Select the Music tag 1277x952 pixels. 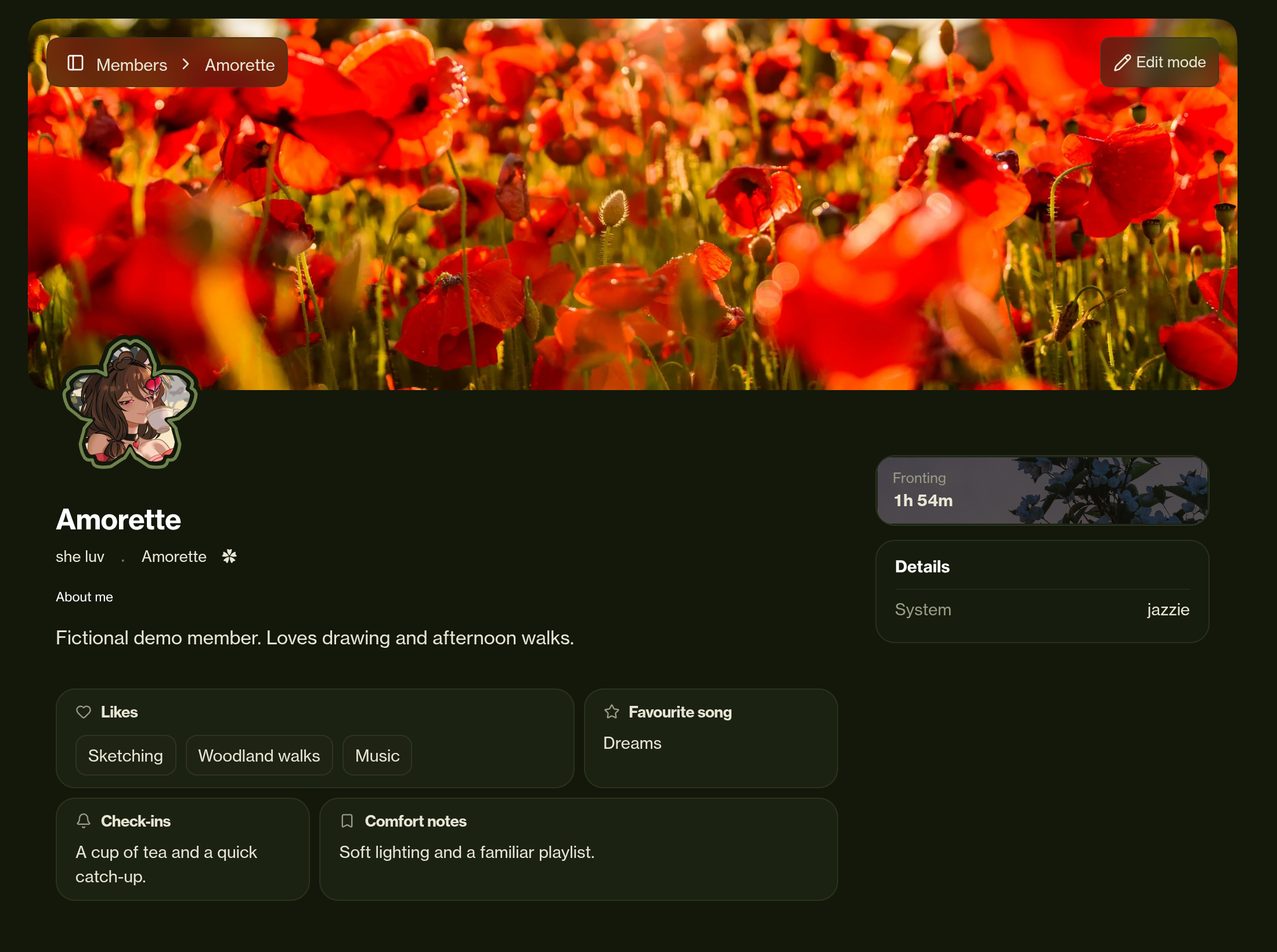pos(377,755)
